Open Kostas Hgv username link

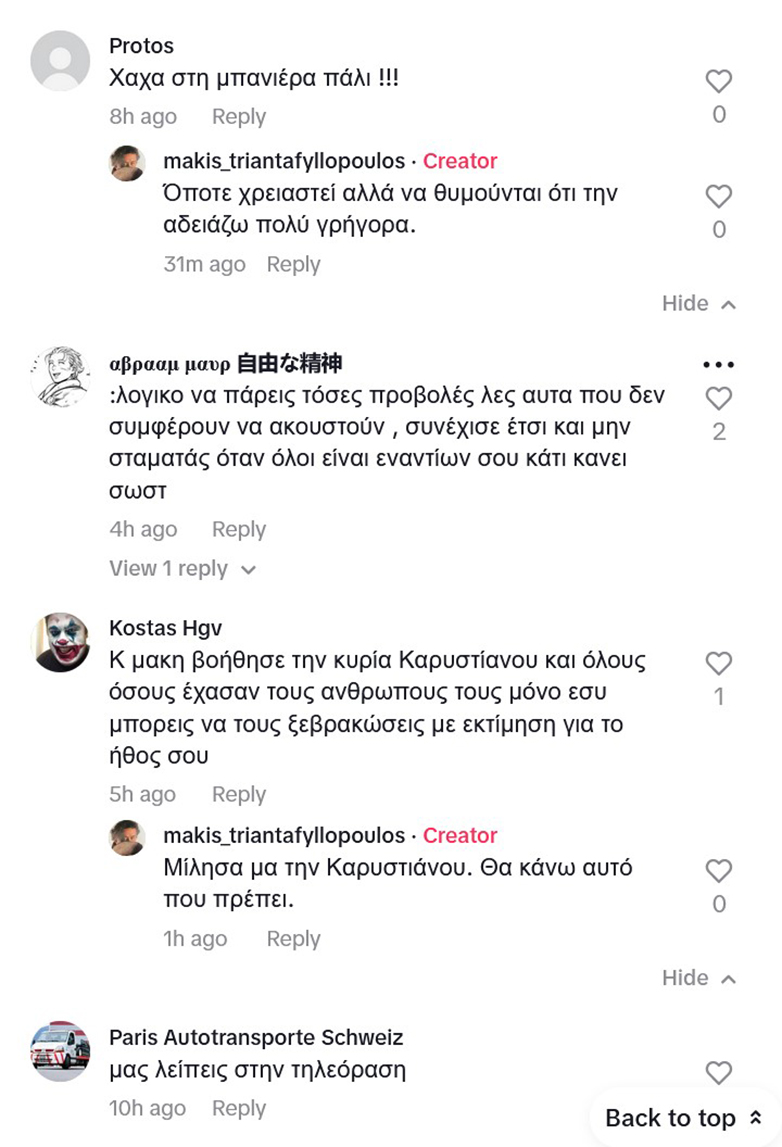[165, 628]
